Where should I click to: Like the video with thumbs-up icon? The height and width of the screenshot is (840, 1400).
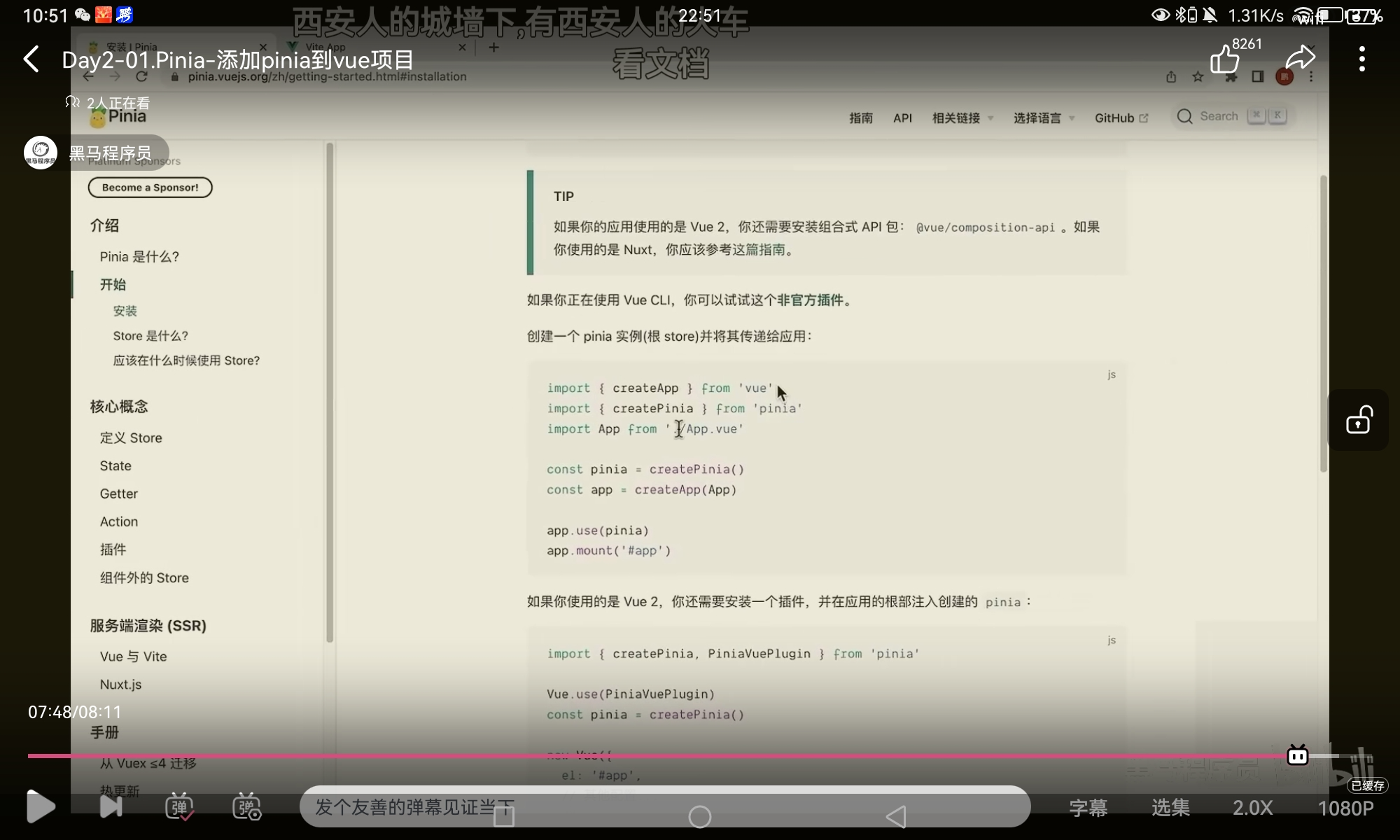pyautogui.click(x=1225, y=59)
